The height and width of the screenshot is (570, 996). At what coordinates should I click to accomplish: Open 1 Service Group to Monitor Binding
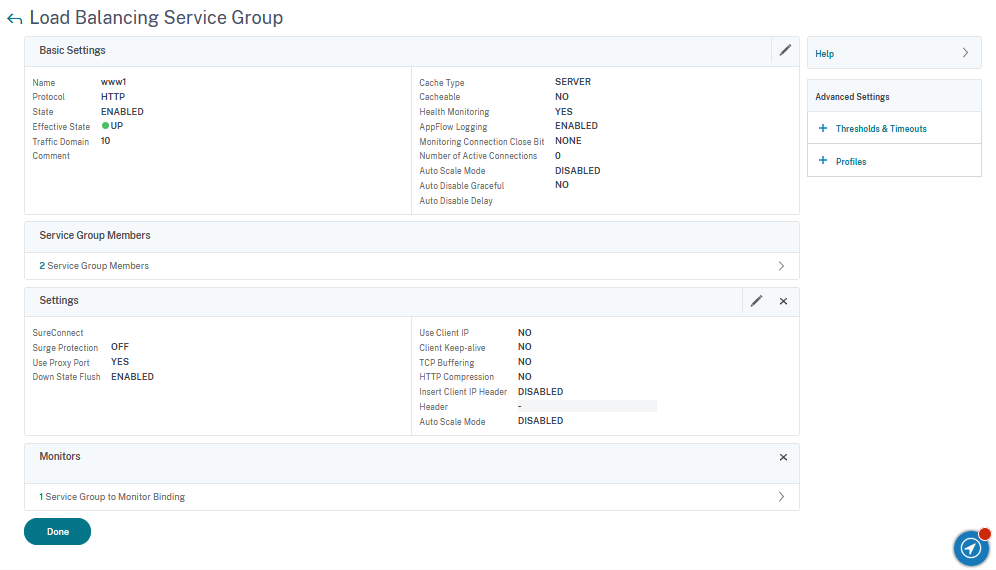112,497
